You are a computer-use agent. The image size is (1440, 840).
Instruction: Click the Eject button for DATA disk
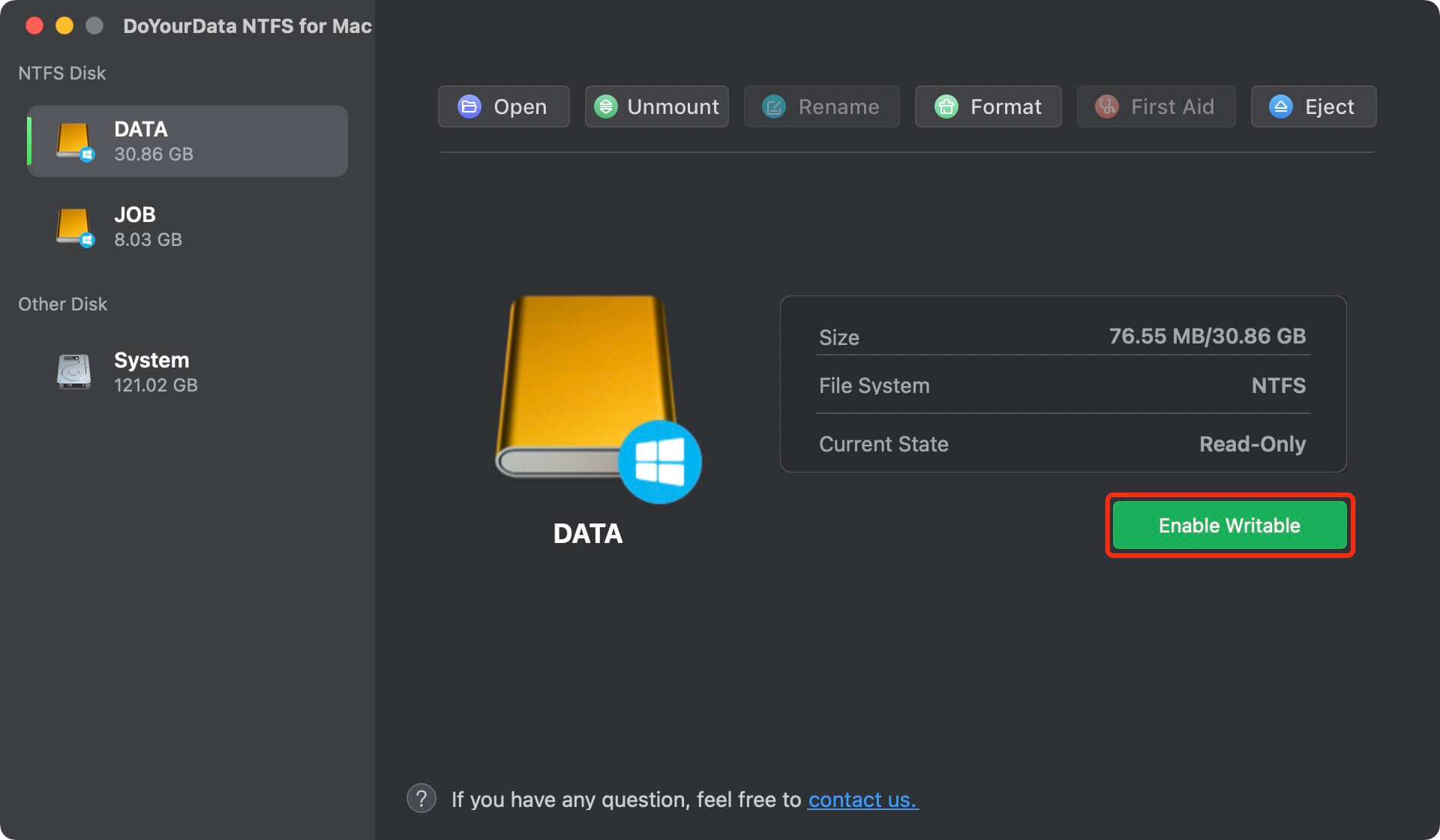pyautogui.click(x=1314, y=105)
